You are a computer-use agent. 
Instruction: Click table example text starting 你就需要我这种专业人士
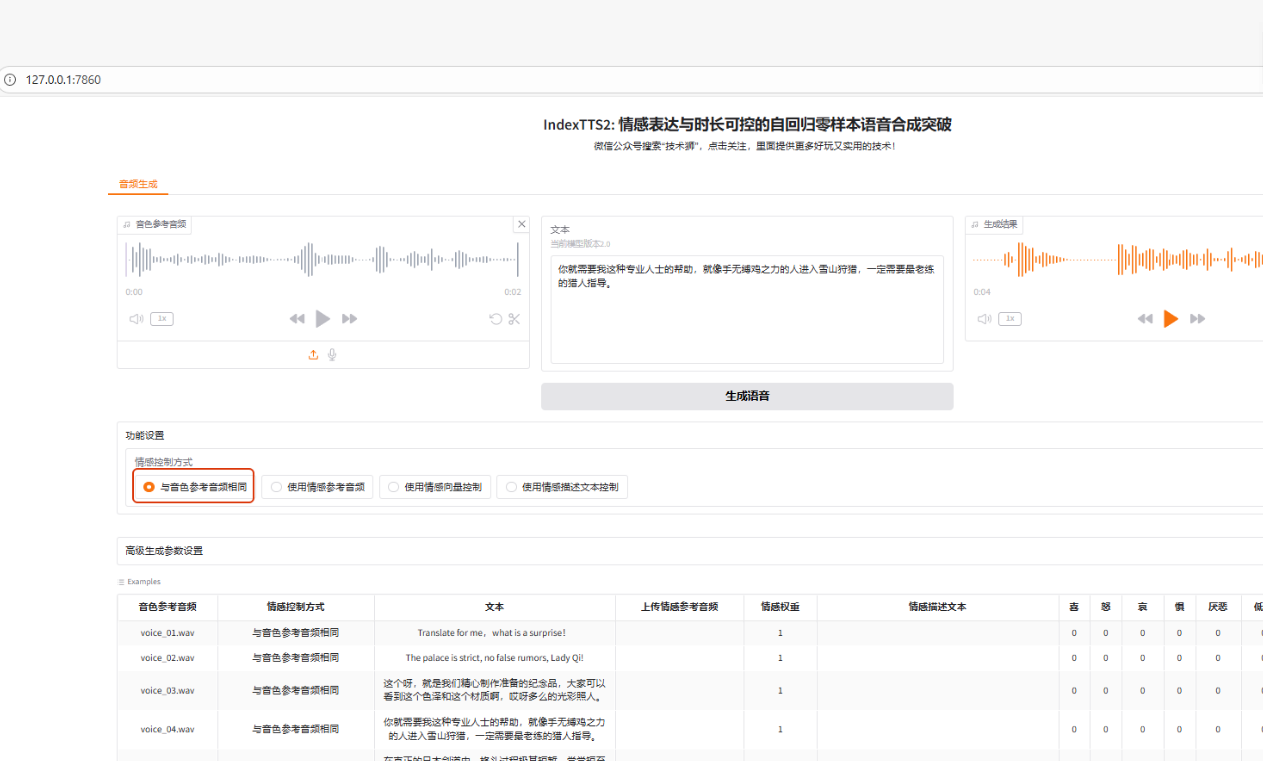495,729
